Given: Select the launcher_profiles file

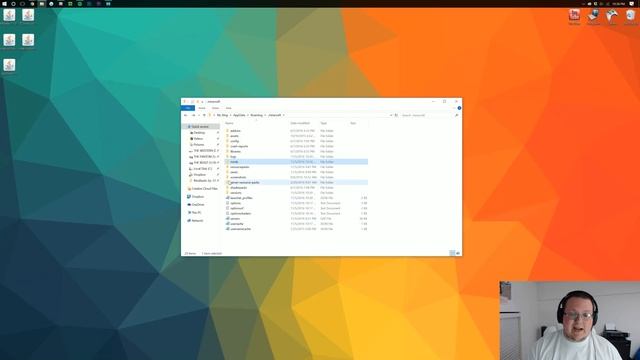Looking at the screenshot, I should 297,198.
